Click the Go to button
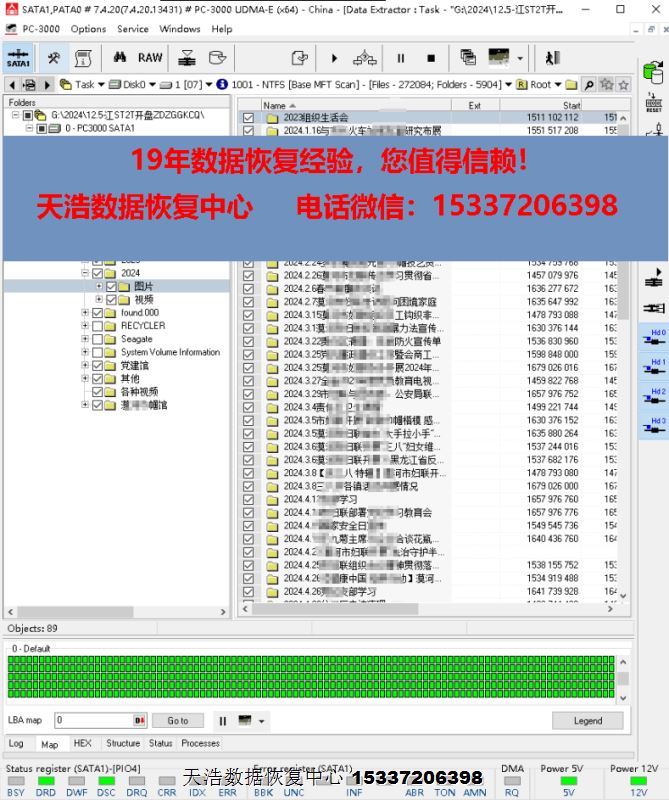 (x=178, y=720)
